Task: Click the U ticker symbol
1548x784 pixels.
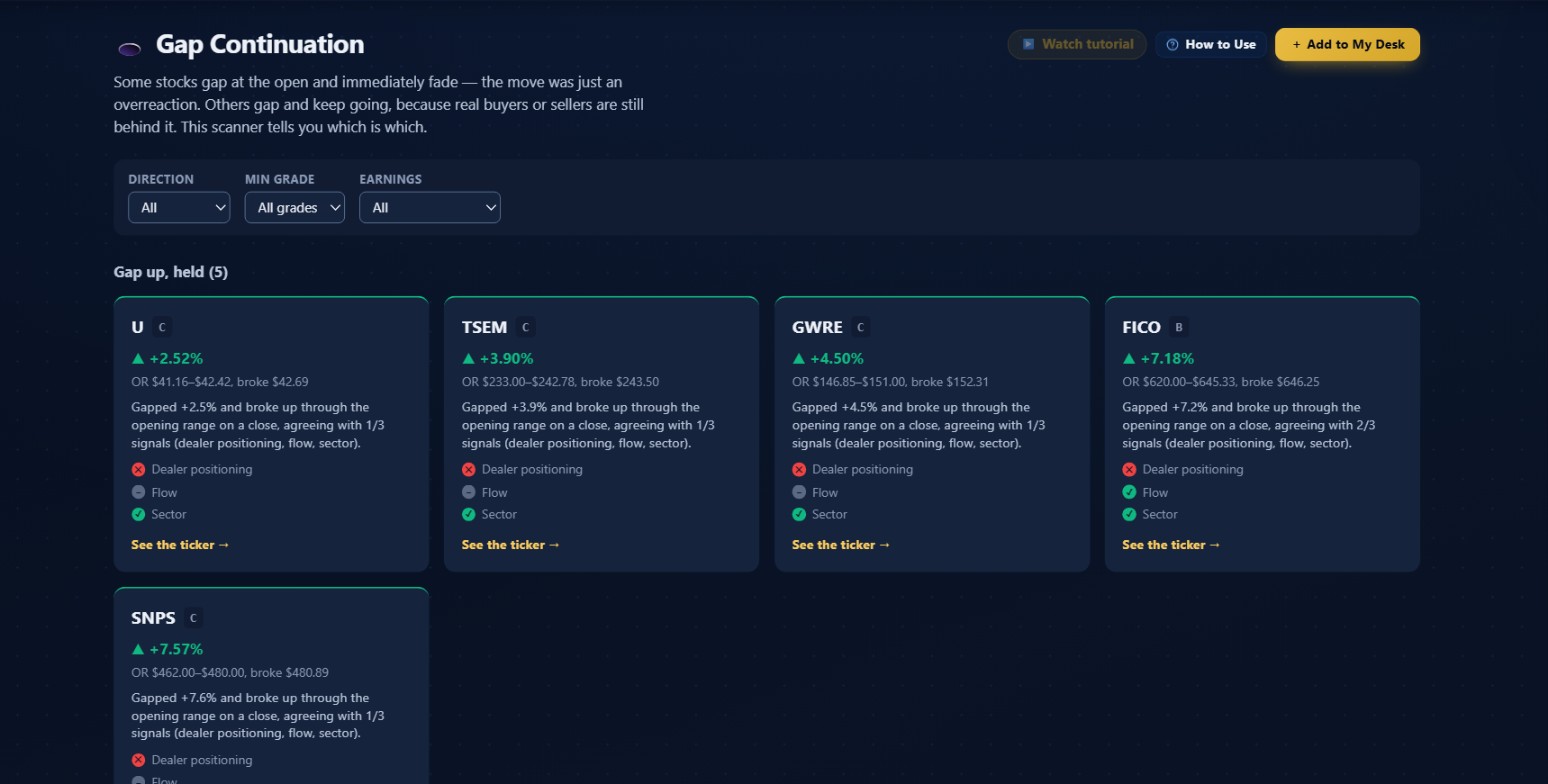Action: (x=137, y=327)
